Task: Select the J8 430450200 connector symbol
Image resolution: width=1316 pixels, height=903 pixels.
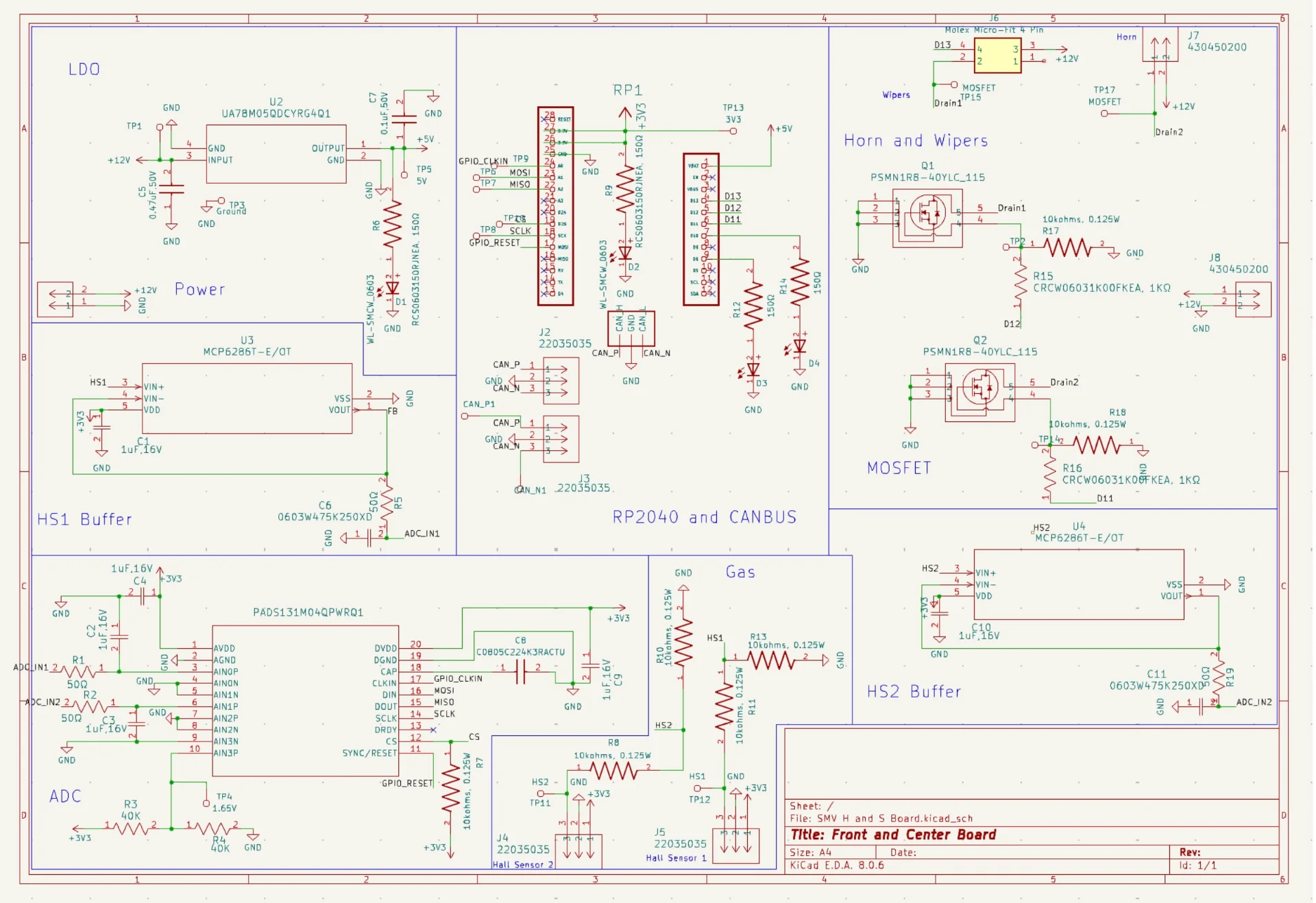Action: [x=1254, y=299]
